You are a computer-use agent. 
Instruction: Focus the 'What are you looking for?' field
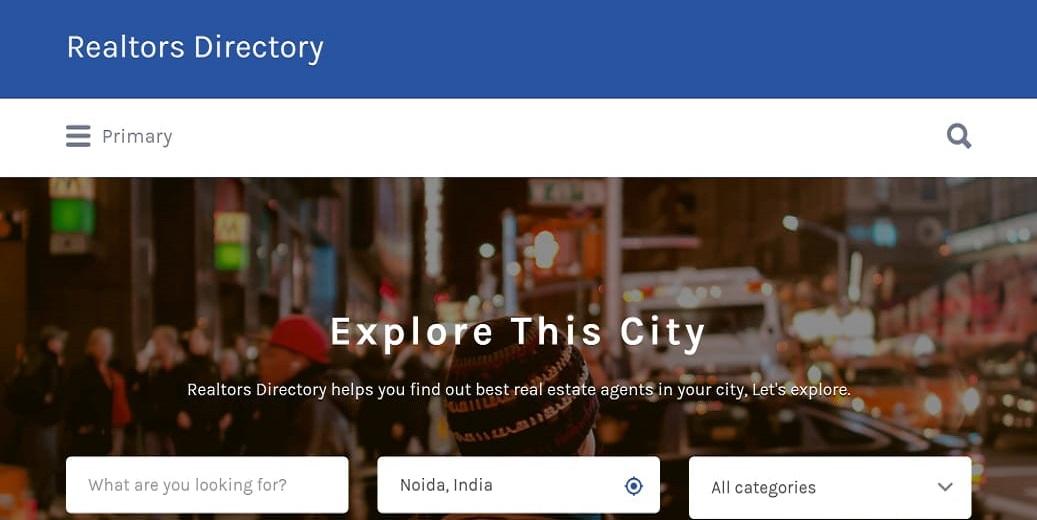point(207,485)
